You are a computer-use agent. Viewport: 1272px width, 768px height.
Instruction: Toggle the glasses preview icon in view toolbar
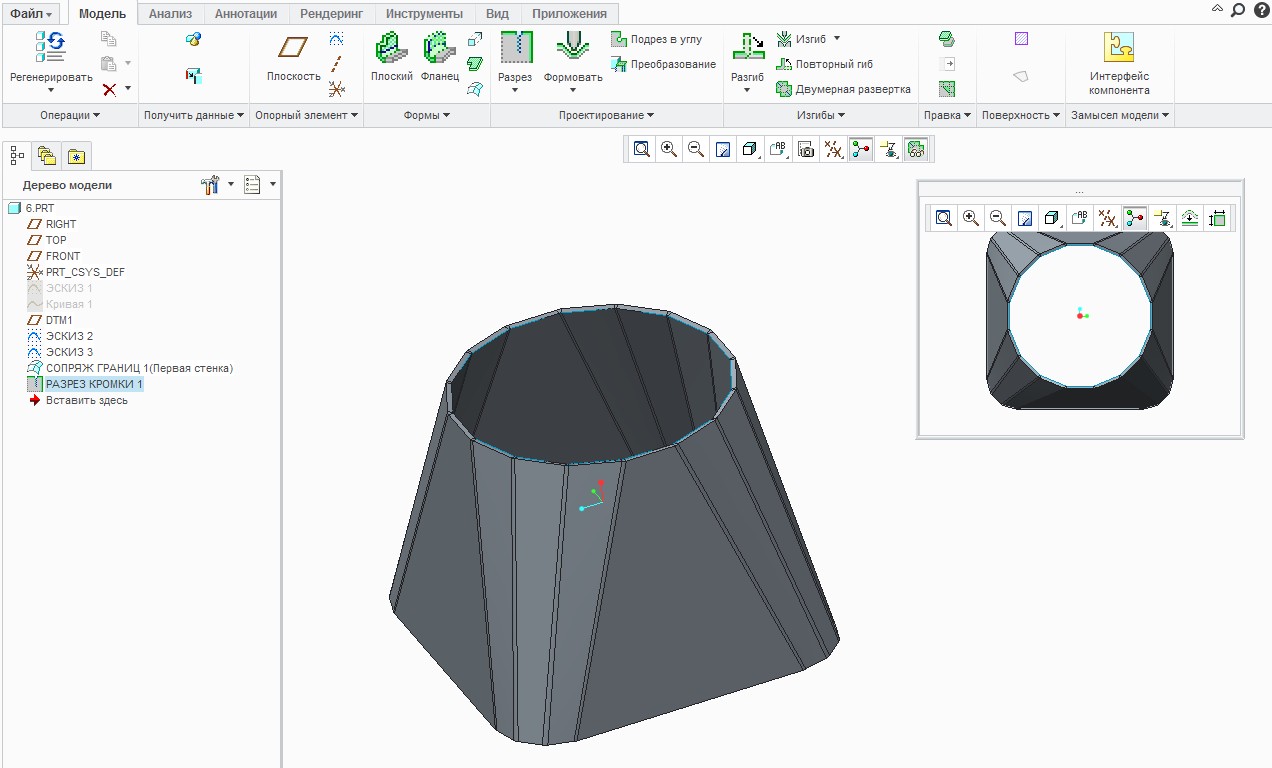pyautogui.click(x=915, y=149)
